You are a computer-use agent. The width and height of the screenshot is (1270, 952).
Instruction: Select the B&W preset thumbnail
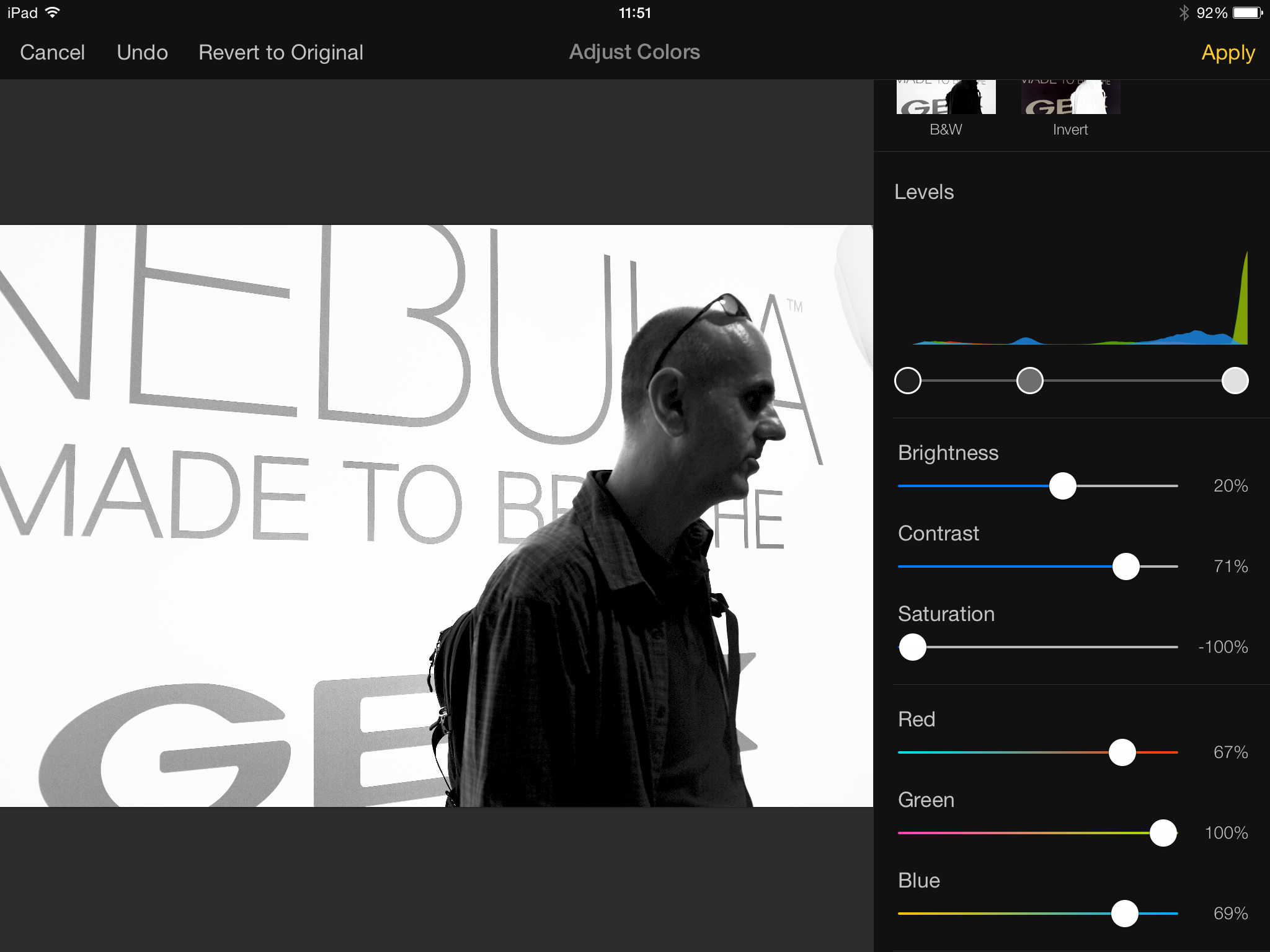click(x=946, y=97)
